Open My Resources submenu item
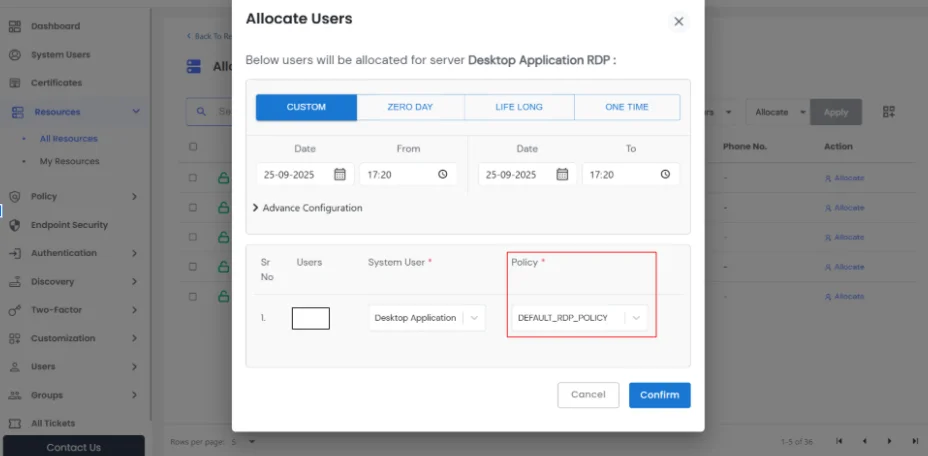This screenshot has width=928, height=456. tap(69, 161)
